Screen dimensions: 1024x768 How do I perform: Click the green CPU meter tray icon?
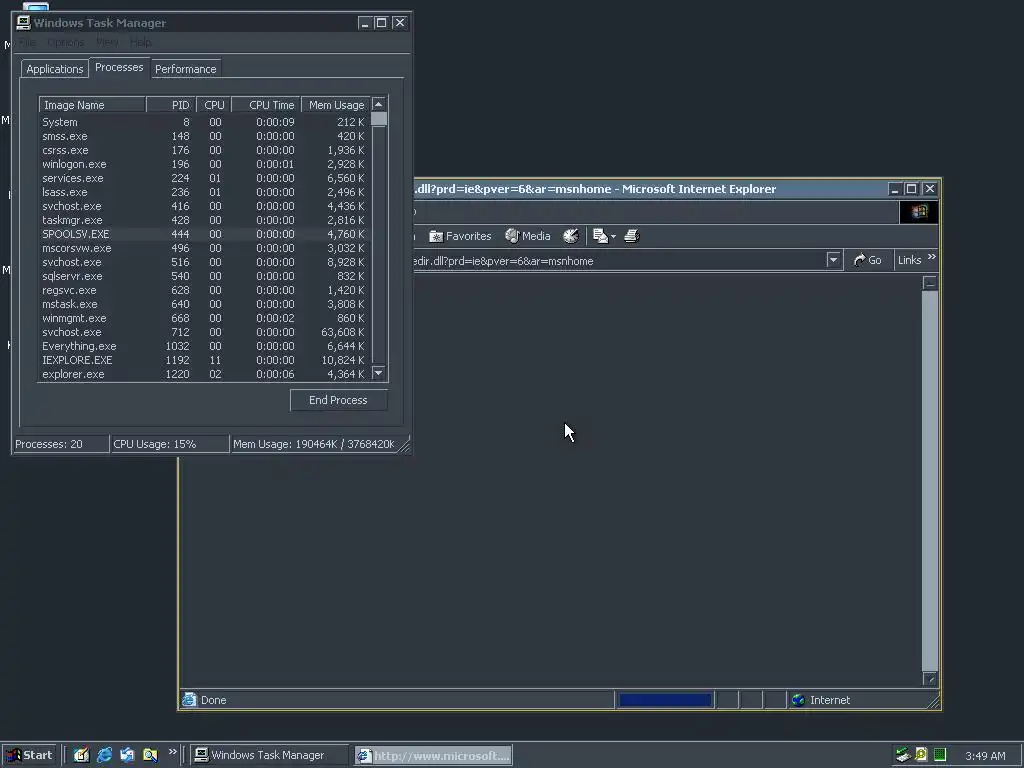[940, 755]
